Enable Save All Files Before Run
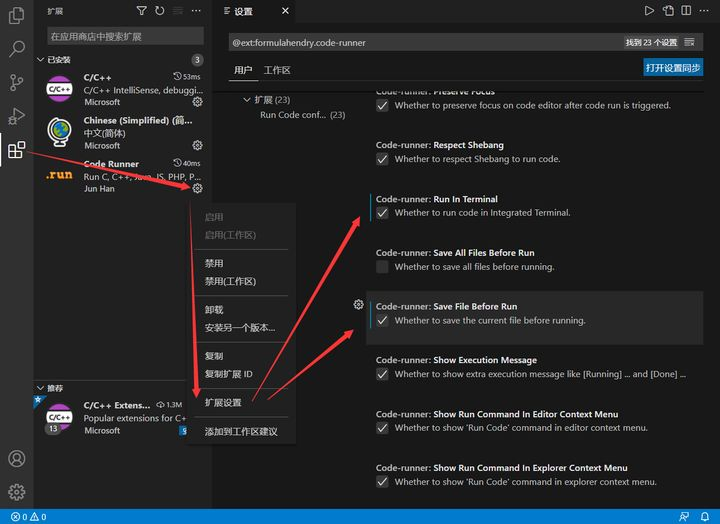 [x=382, y=267]
